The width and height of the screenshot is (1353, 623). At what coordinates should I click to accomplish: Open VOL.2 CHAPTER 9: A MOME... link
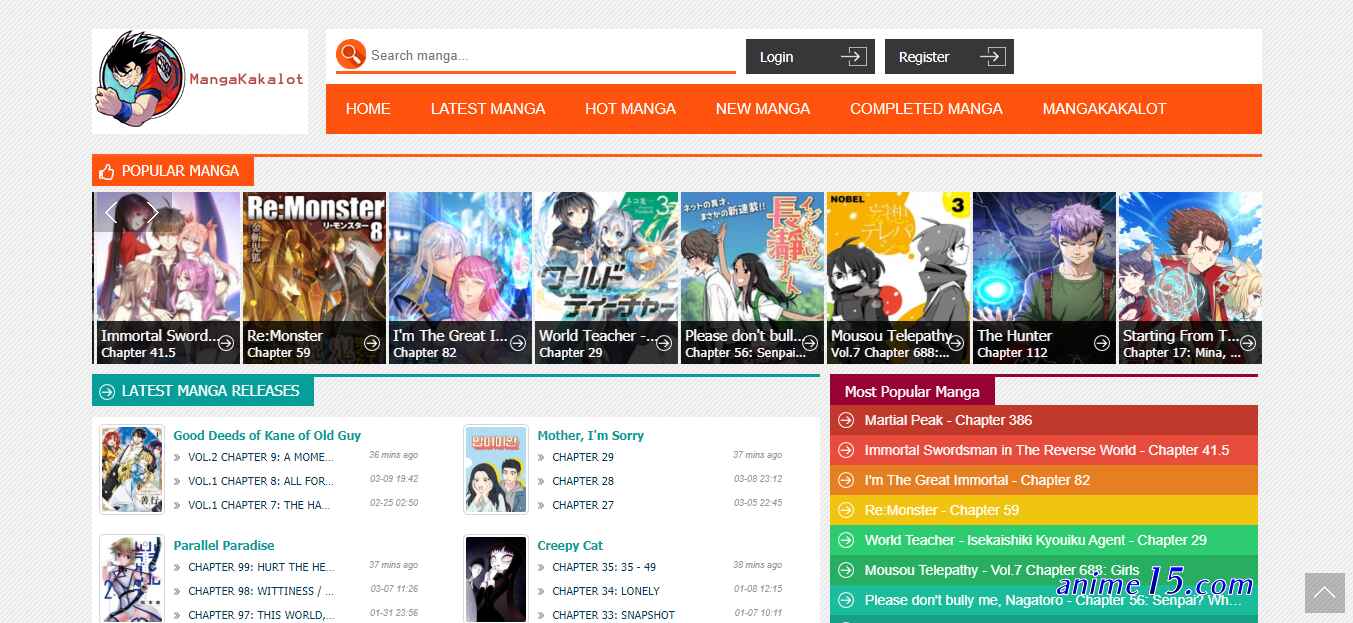[261, 457]
